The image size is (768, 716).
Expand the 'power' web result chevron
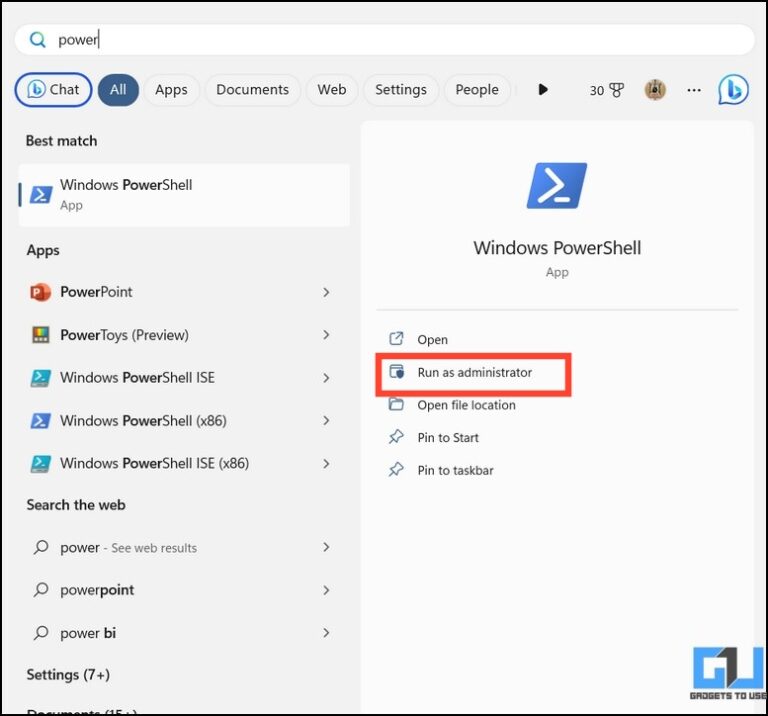pos(326,547)
